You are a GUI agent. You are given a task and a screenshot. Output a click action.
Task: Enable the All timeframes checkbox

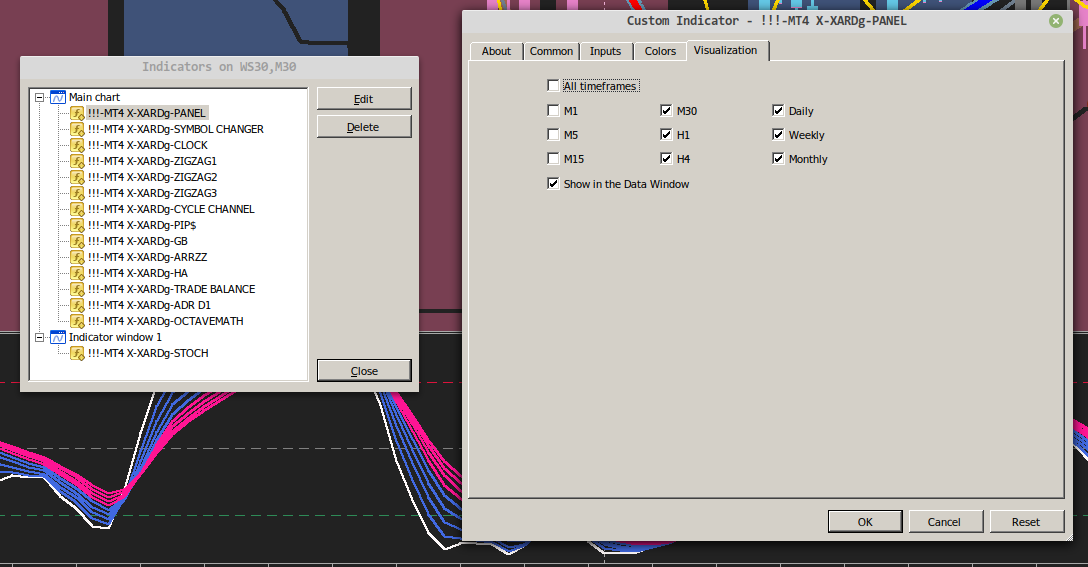(x=553, y=86)
